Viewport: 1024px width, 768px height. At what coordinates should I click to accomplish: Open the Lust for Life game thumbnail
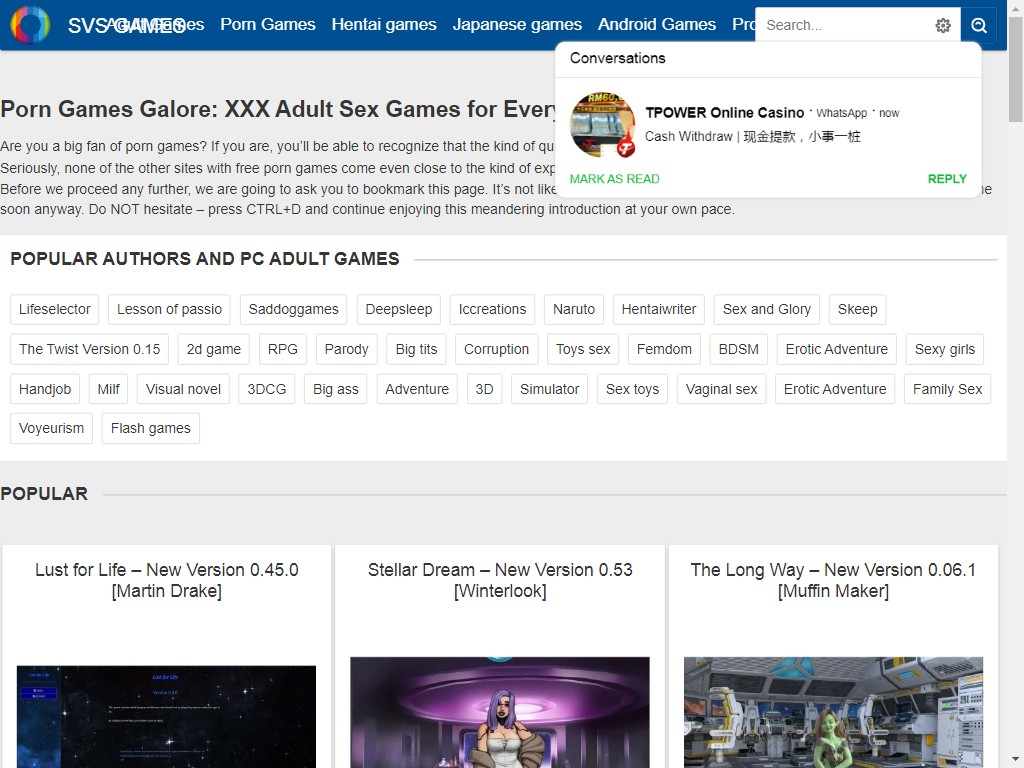pos(167,716)
